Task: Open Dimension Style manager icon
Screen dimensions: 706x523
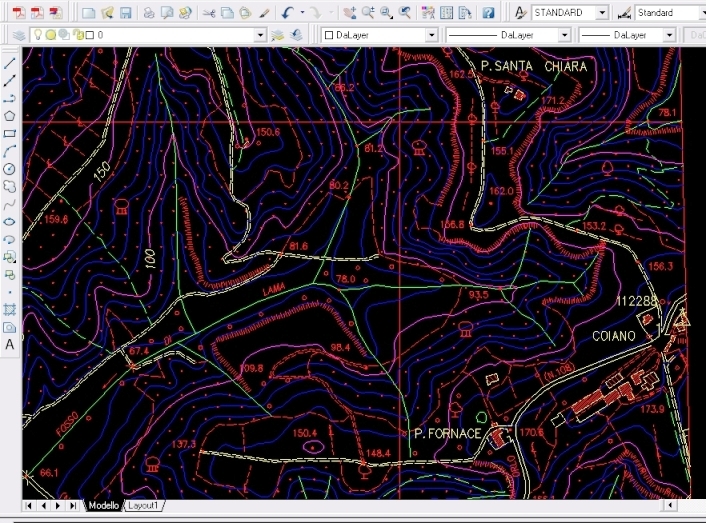Action: coord(624,14)
